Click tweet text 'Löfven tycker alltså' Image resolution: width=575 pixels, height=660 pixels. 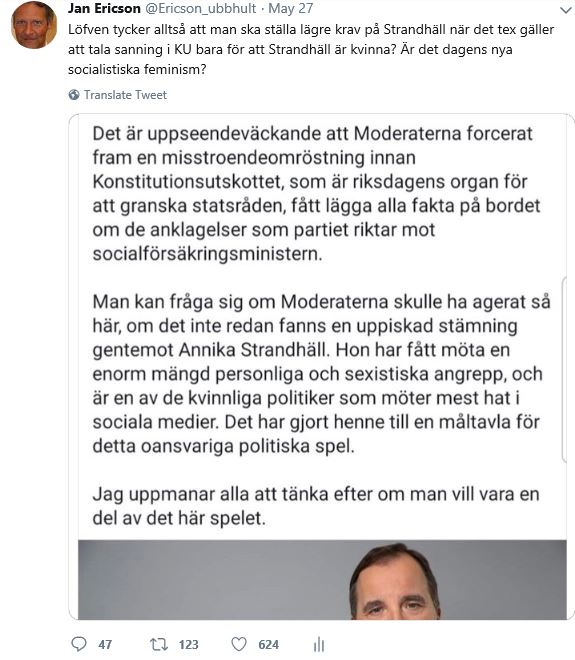pyautogui.click(x=311, y=49)
